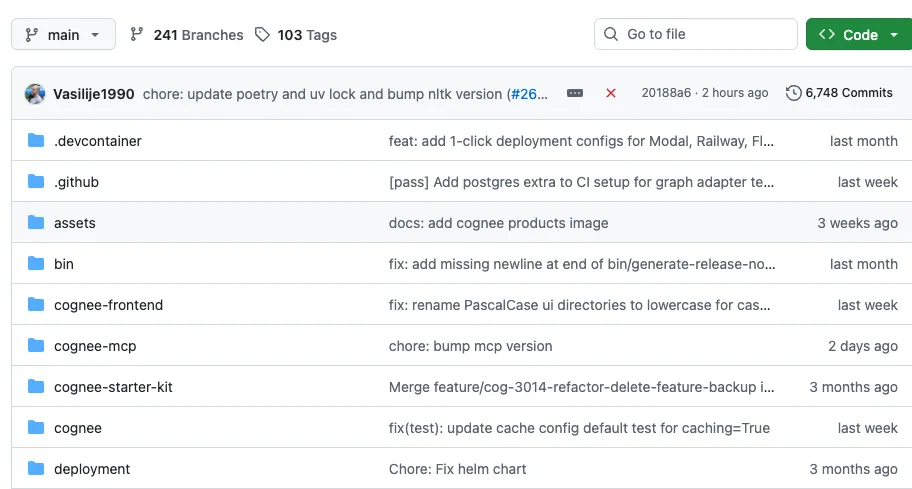Expand the commit message ellipsis icon
This screenshot has height=489, width=912.
[575, 93]
